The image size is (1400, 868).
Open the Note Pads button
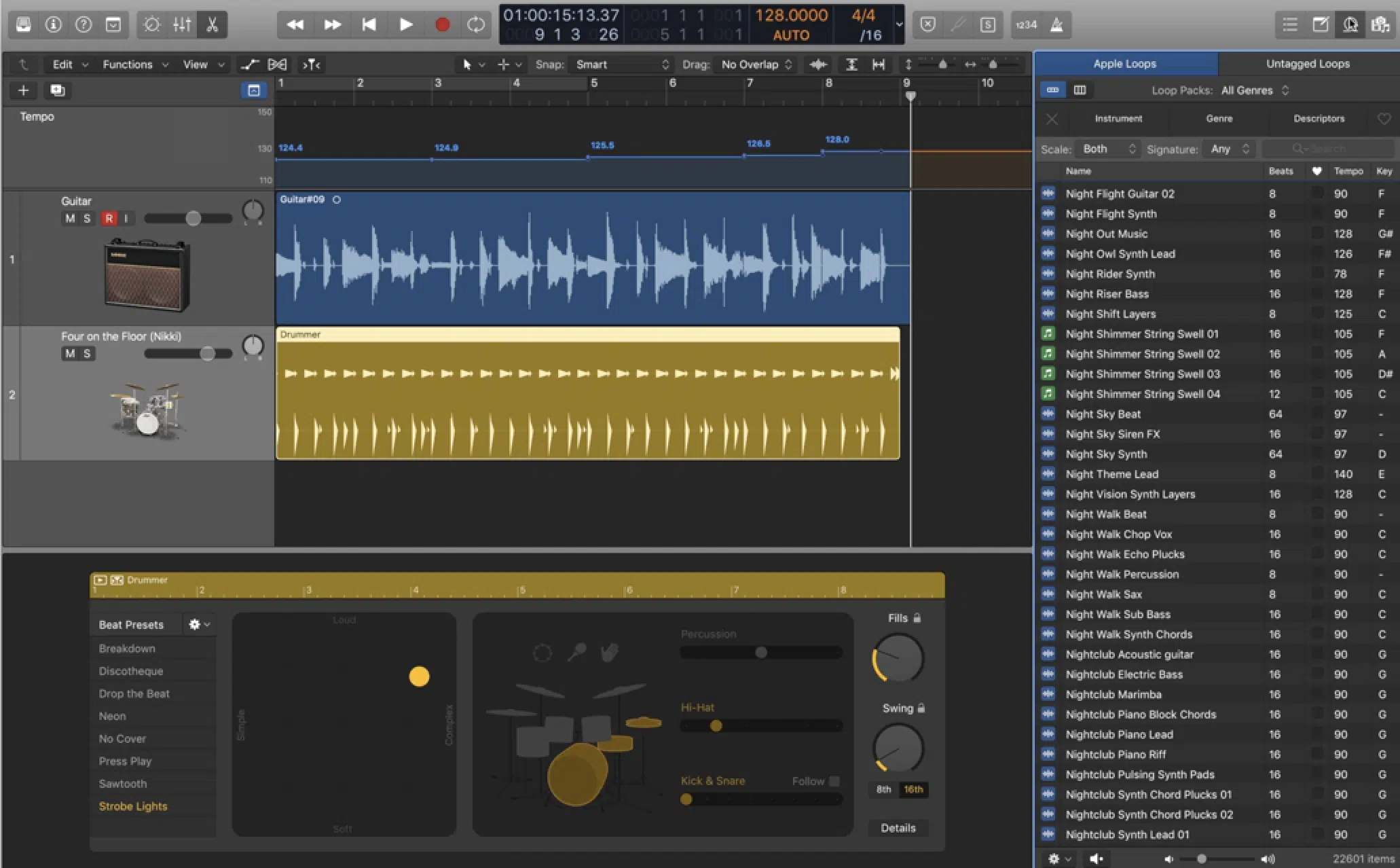pos(1321,25)
